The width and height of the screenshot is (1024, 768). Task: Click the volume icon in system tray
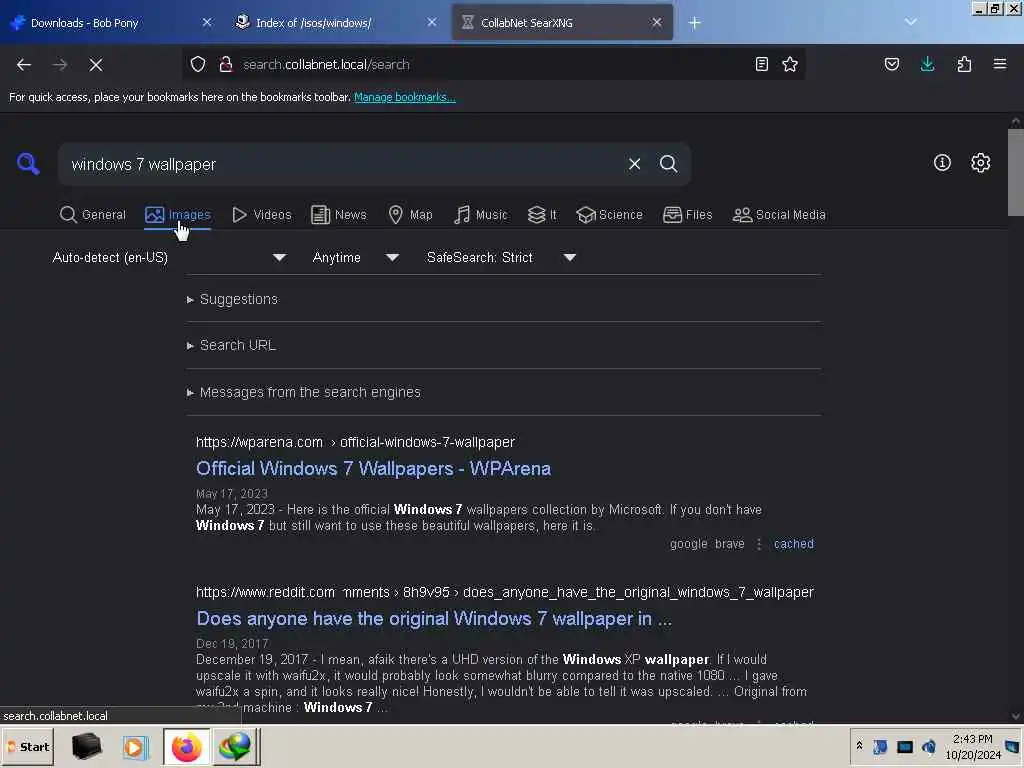coord(929,746)
